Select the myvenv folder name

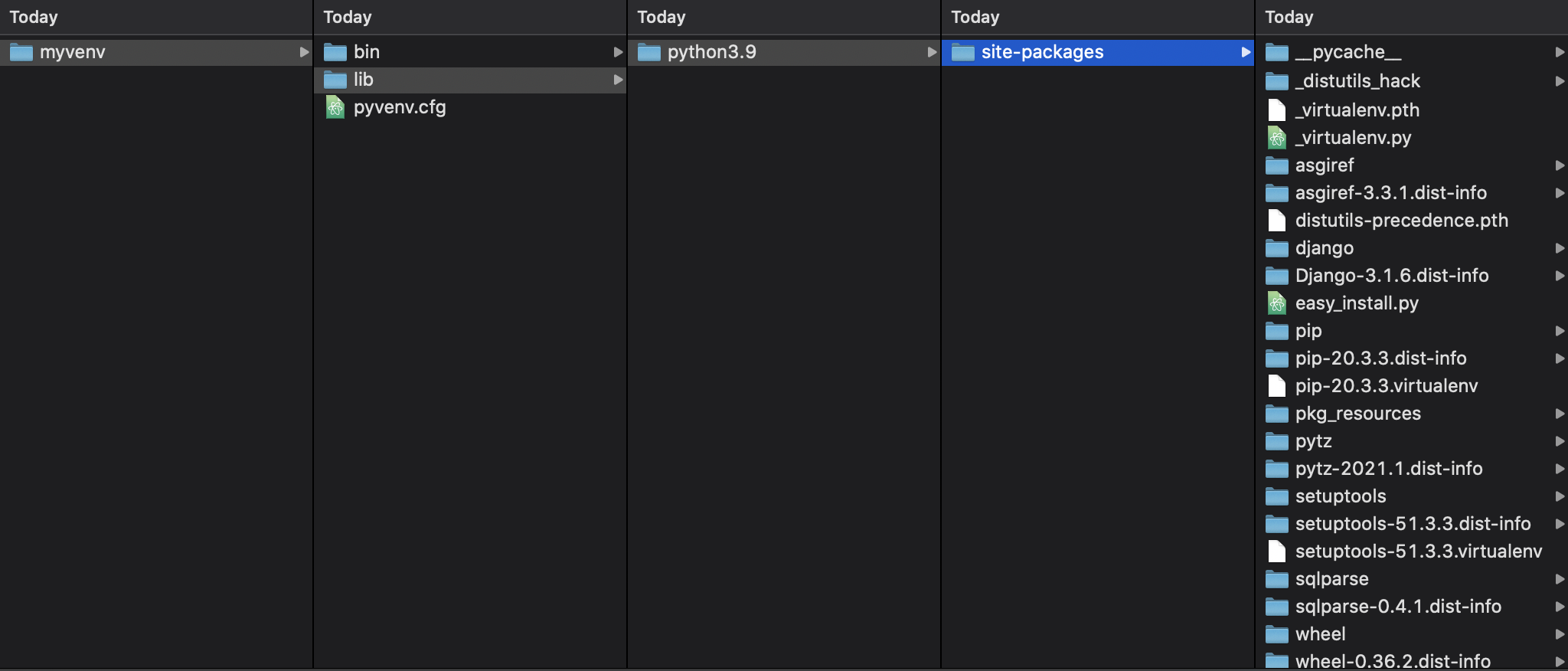tap(73, 52)
